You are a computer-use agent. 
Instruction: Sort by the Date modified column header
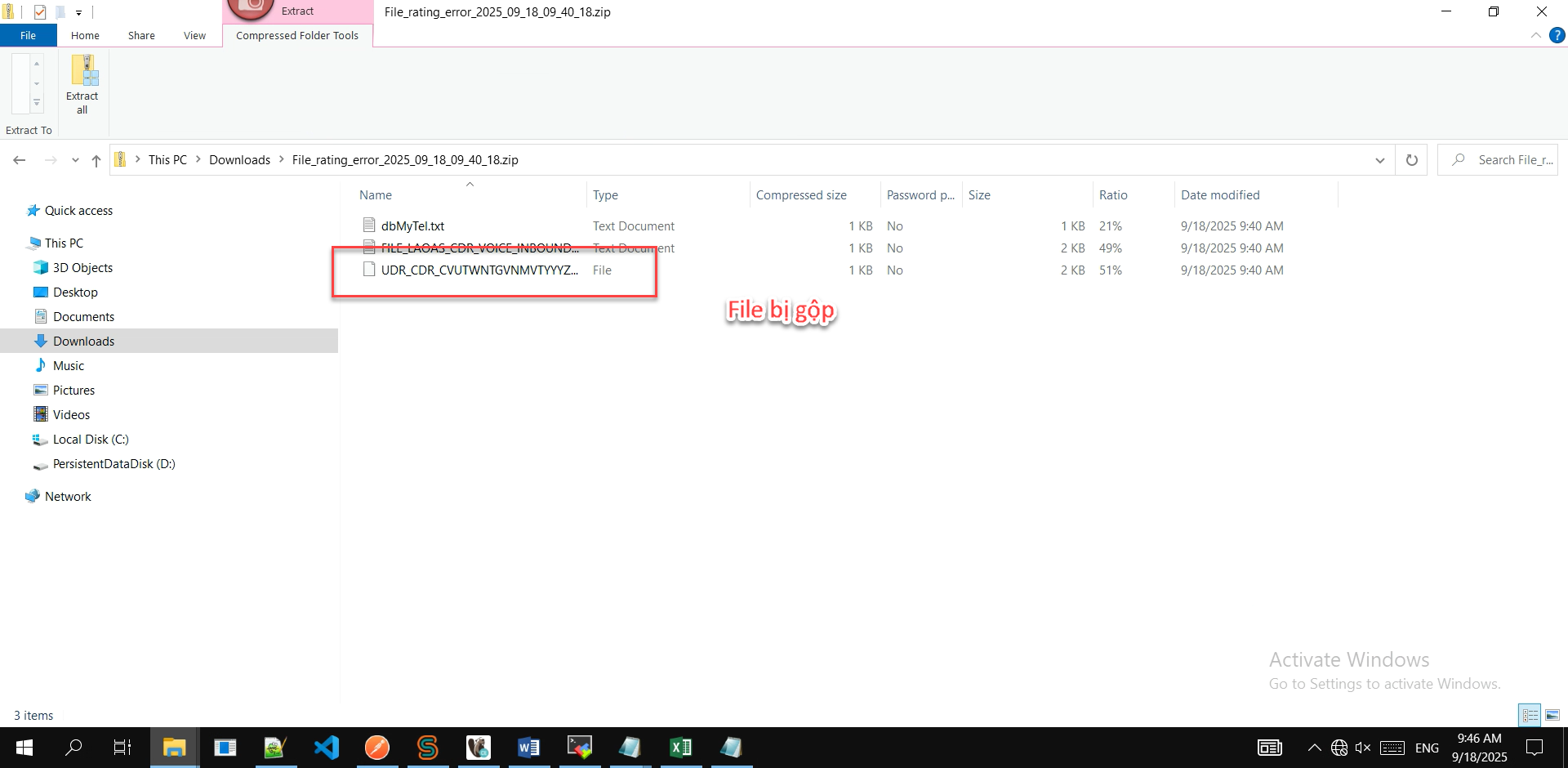pyautogui.click(x=1220, y=195)
